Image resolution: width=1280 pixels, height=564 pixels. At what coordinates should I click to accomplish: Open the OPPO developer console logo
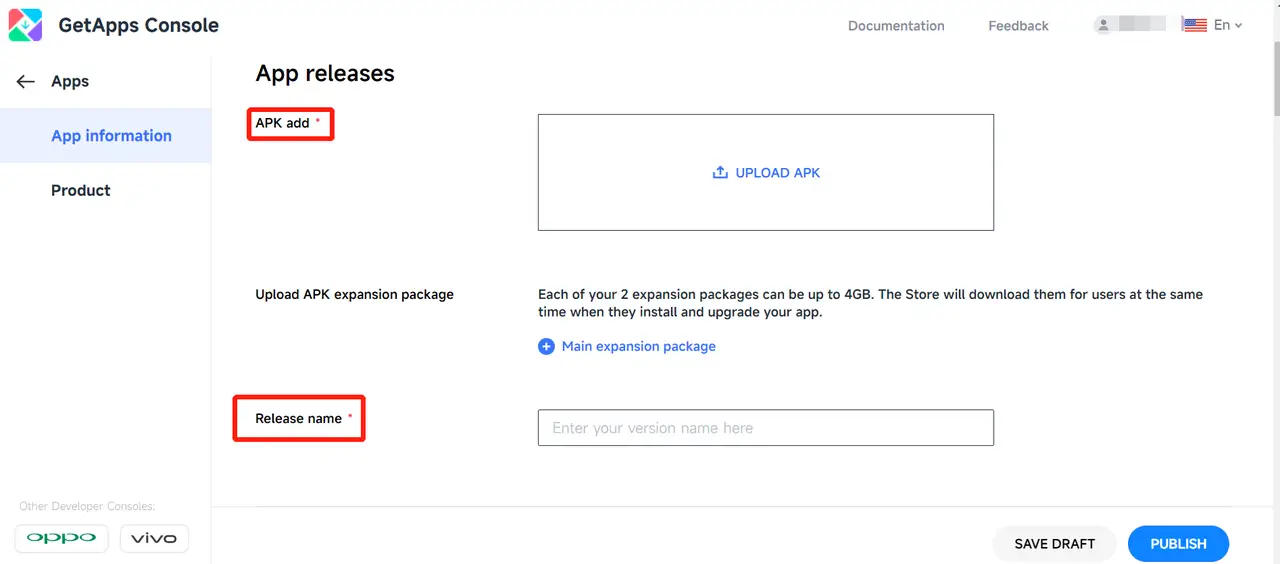(x=62, y=538)
